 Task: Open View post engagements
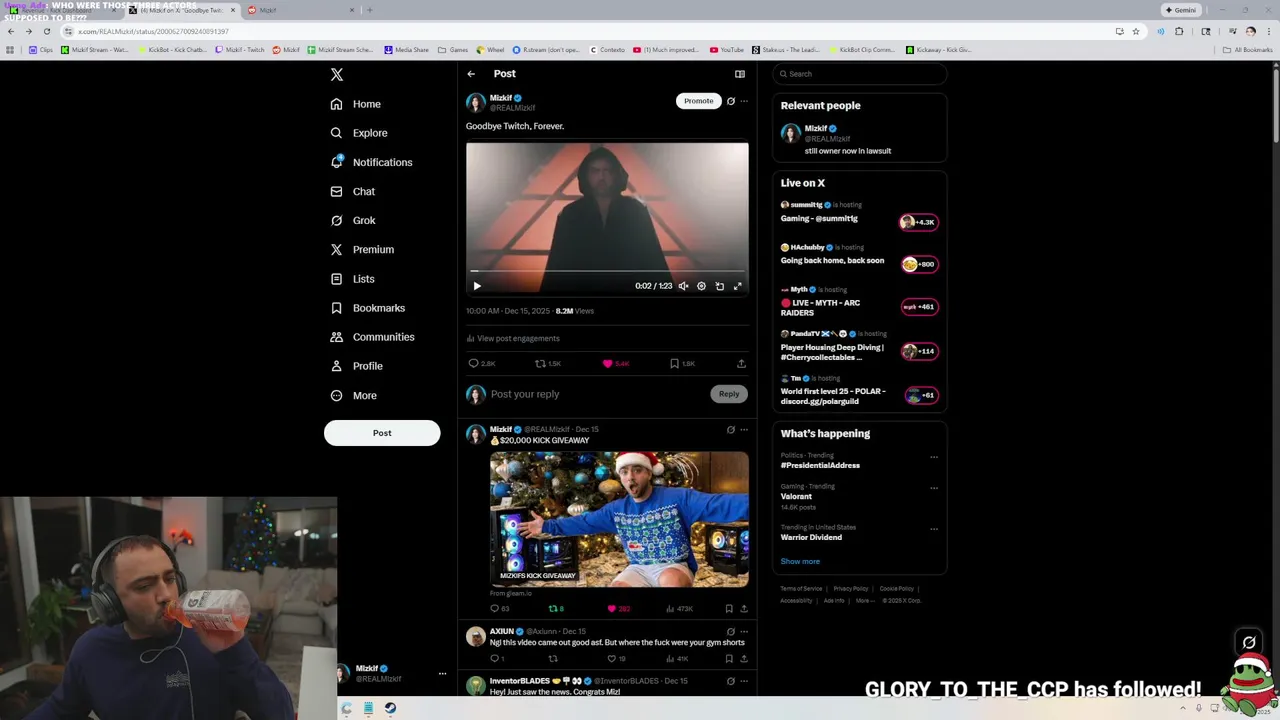point(513,338)
